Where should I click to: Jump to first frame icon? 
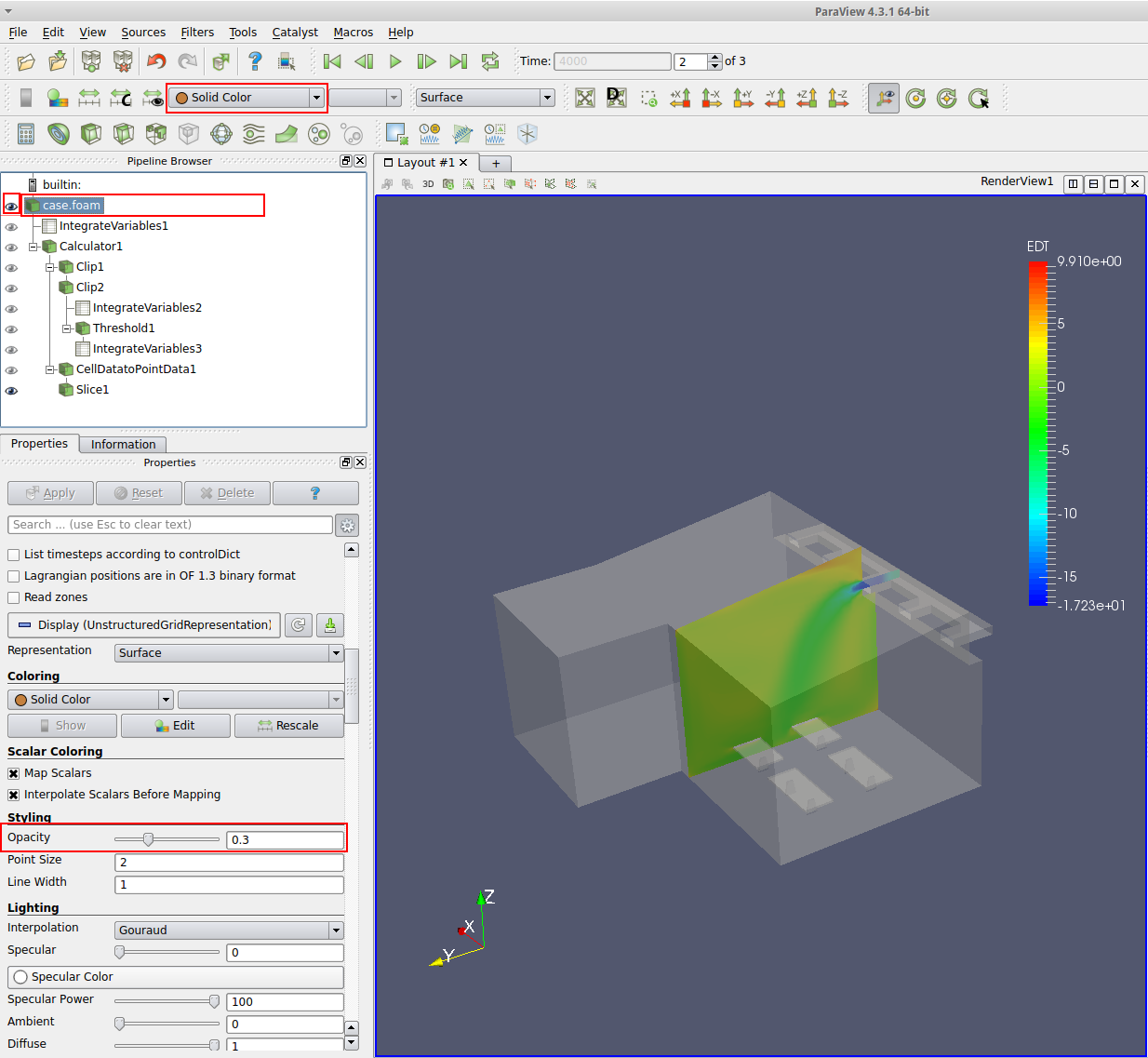[332, 61]
